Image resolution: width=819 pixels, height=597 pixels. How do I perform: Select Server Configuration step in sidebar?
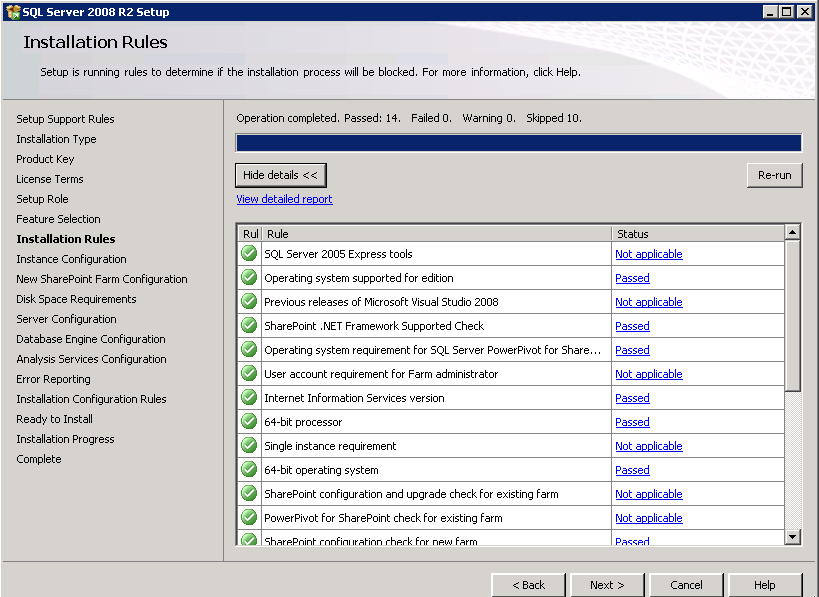click(x=66, y=319)
